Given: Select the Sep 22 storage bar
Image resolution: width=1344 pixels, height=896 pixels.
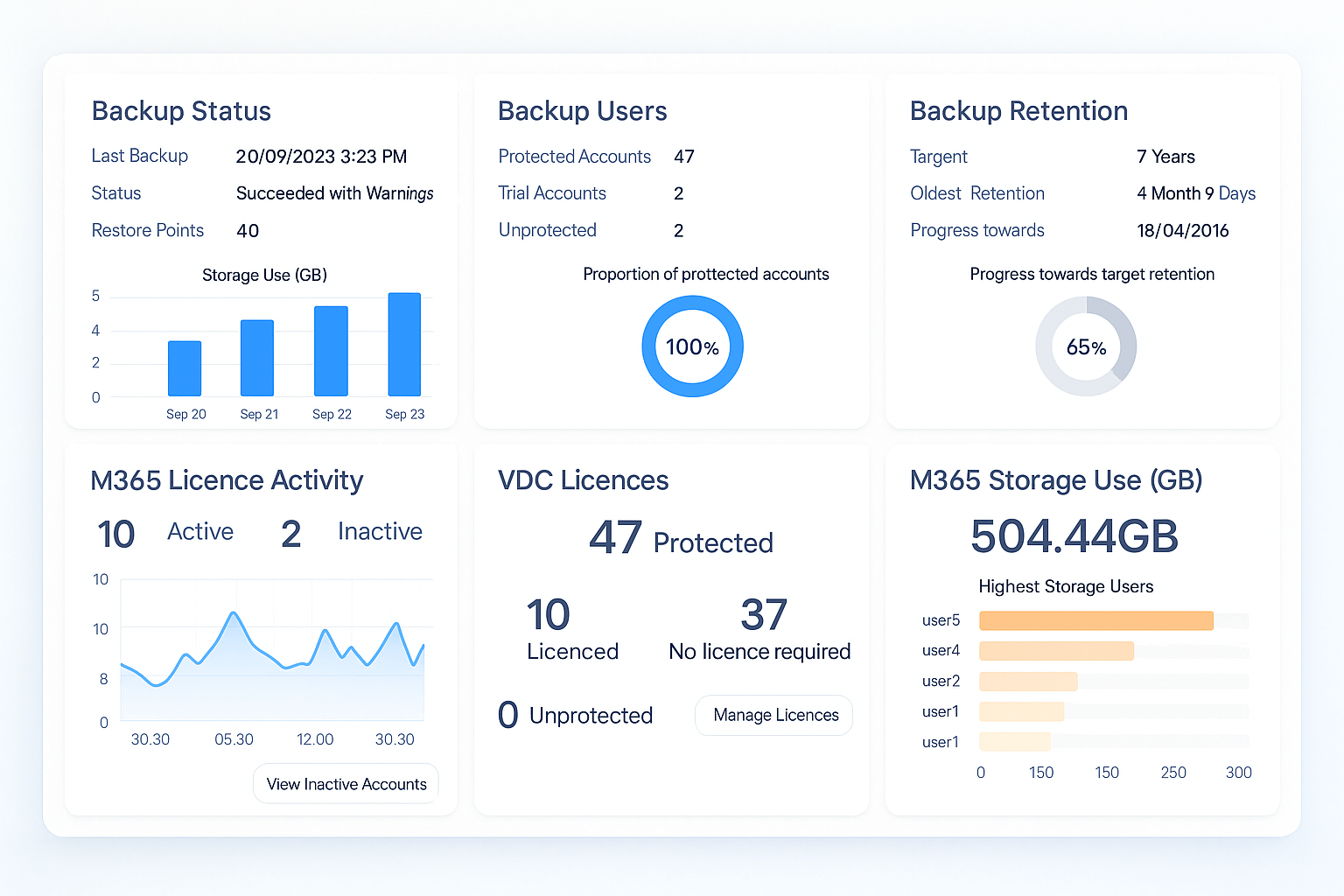Looking at the screenshot, I should [331, 351].
